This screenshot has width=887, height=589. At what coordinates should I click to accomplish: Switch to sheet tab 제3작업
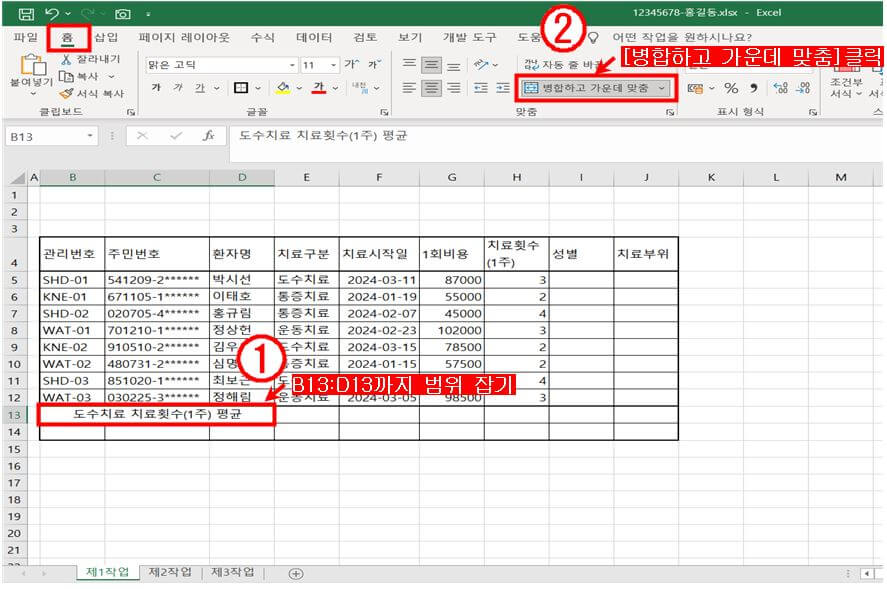pos(232,573)
